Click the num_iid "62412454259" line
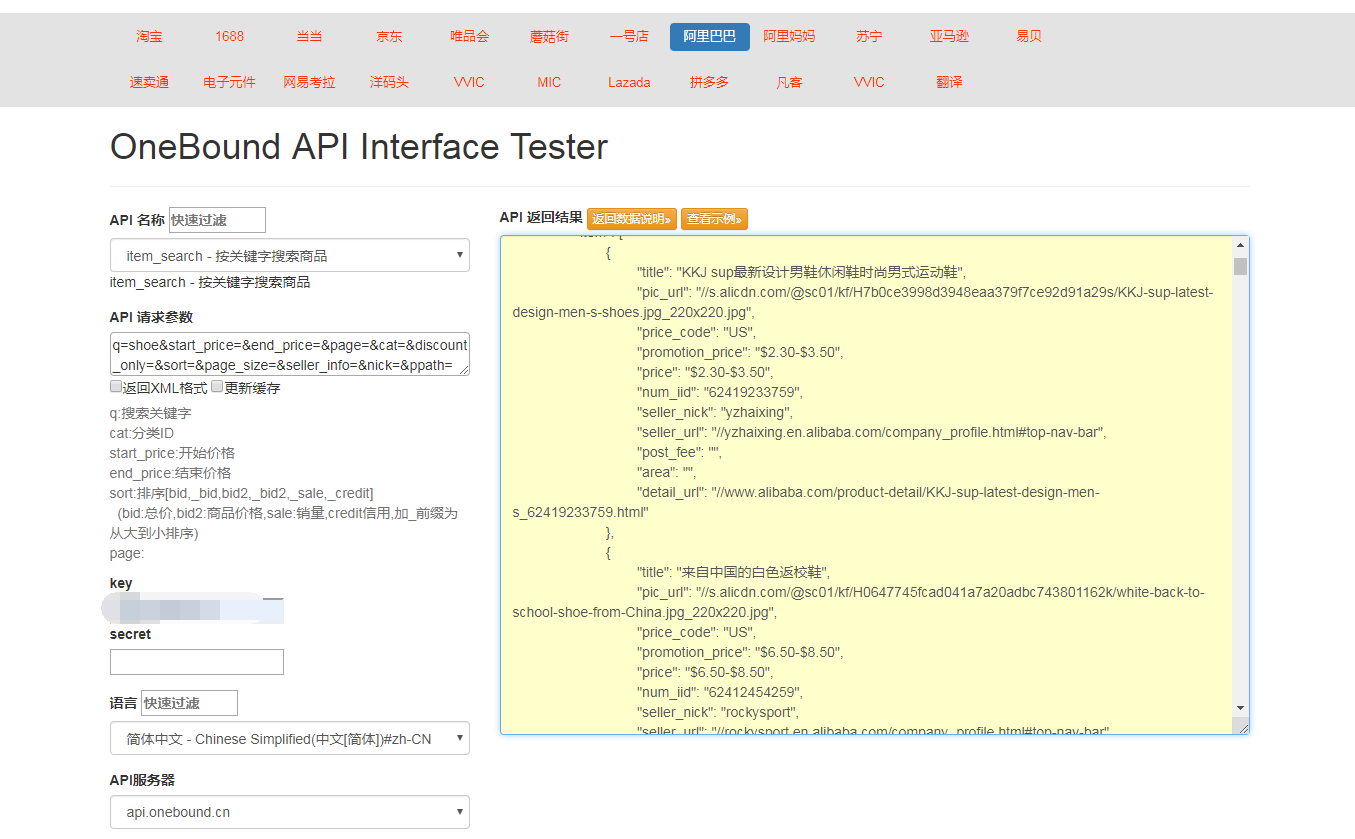Image resolution: width=1355 pixels, height=839 pixels. click(x=720, y=692)
